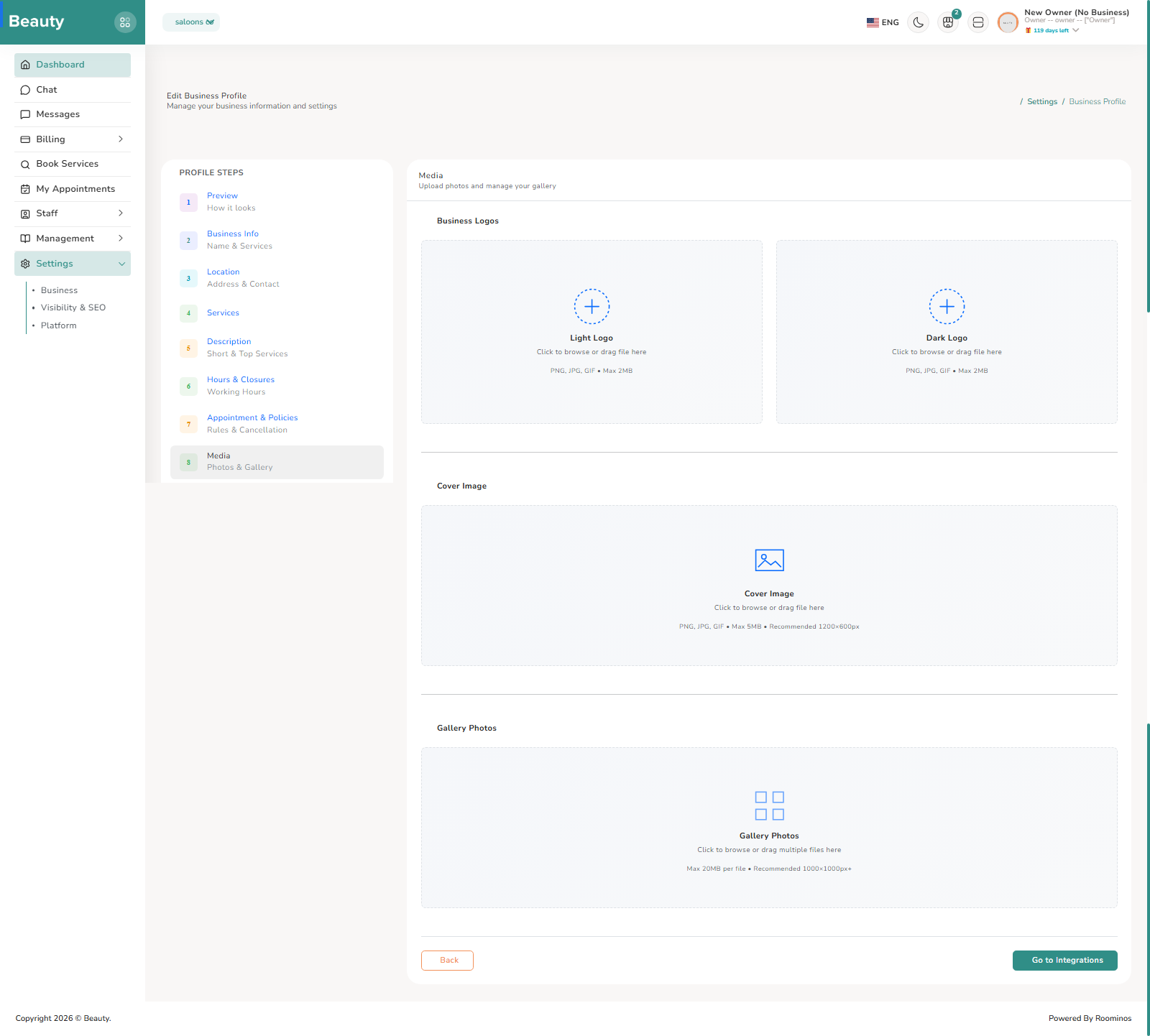Select step 3 Location Address & Contact
This screenshot has height=1036, width=1150.
pos(243,277)
